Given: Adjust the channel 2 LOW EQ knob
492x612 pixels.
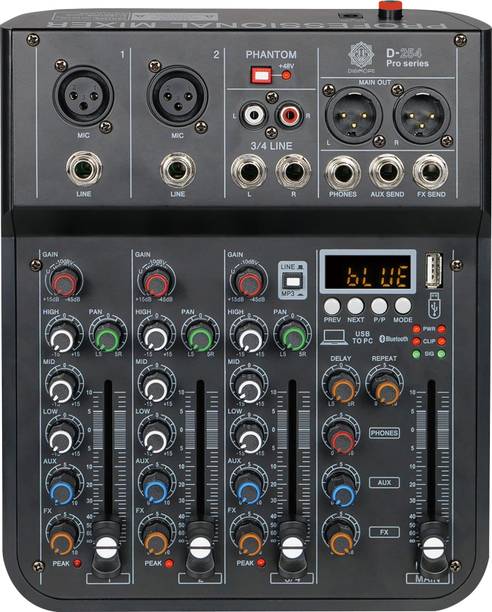Looking at the screenshot, I should pyautogui.click(x=155, y=438).
